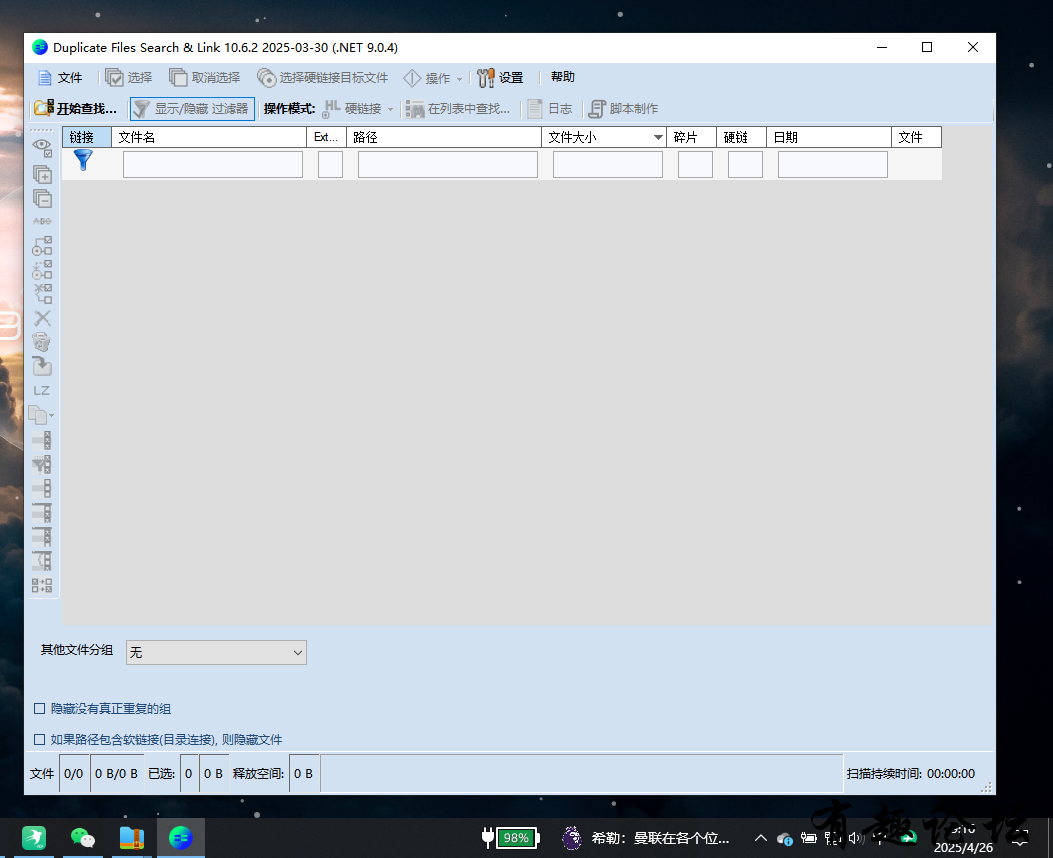Click the volume speaker tray icon

pyautogui.click(x=855, y=838)
